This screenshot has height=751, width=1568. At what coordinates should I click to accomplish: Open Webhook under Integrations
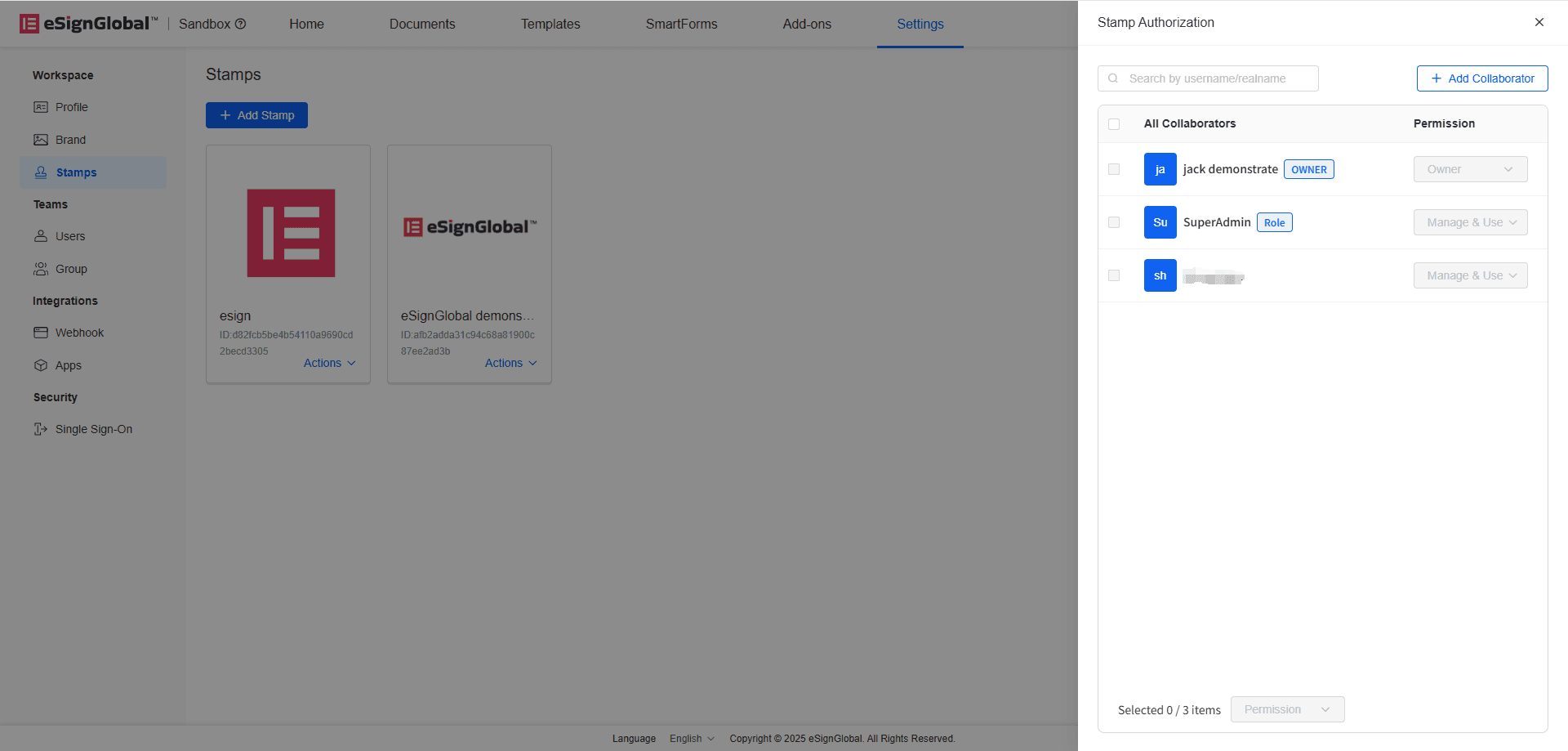click(x=93, y=333)
